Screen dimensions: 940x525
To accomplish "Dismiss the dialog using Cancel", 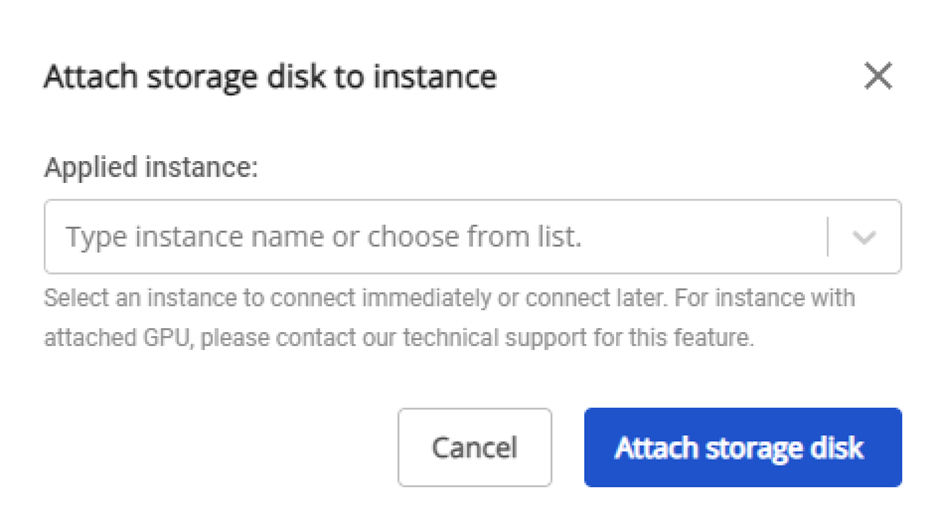I will [x=474, y=447].
